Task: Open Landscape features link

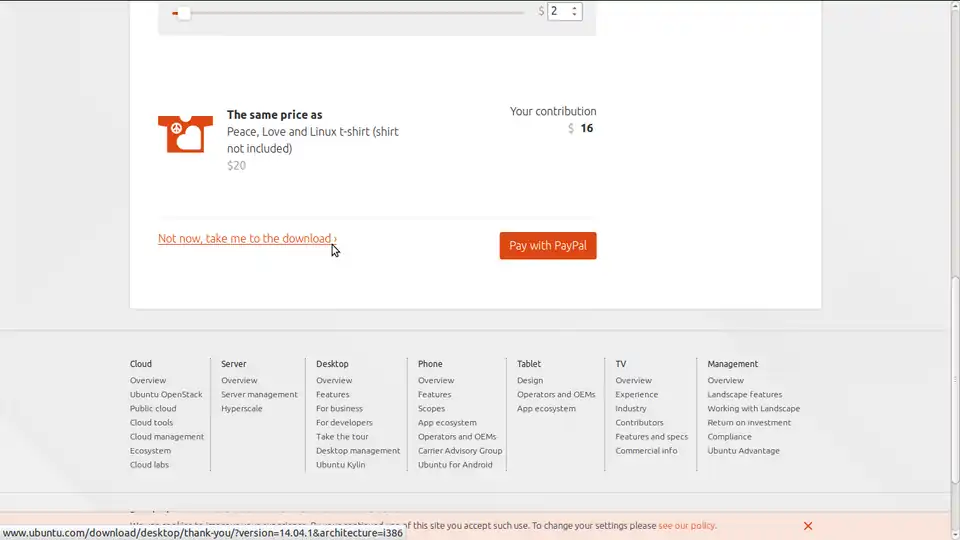Action: coord(744,394)
